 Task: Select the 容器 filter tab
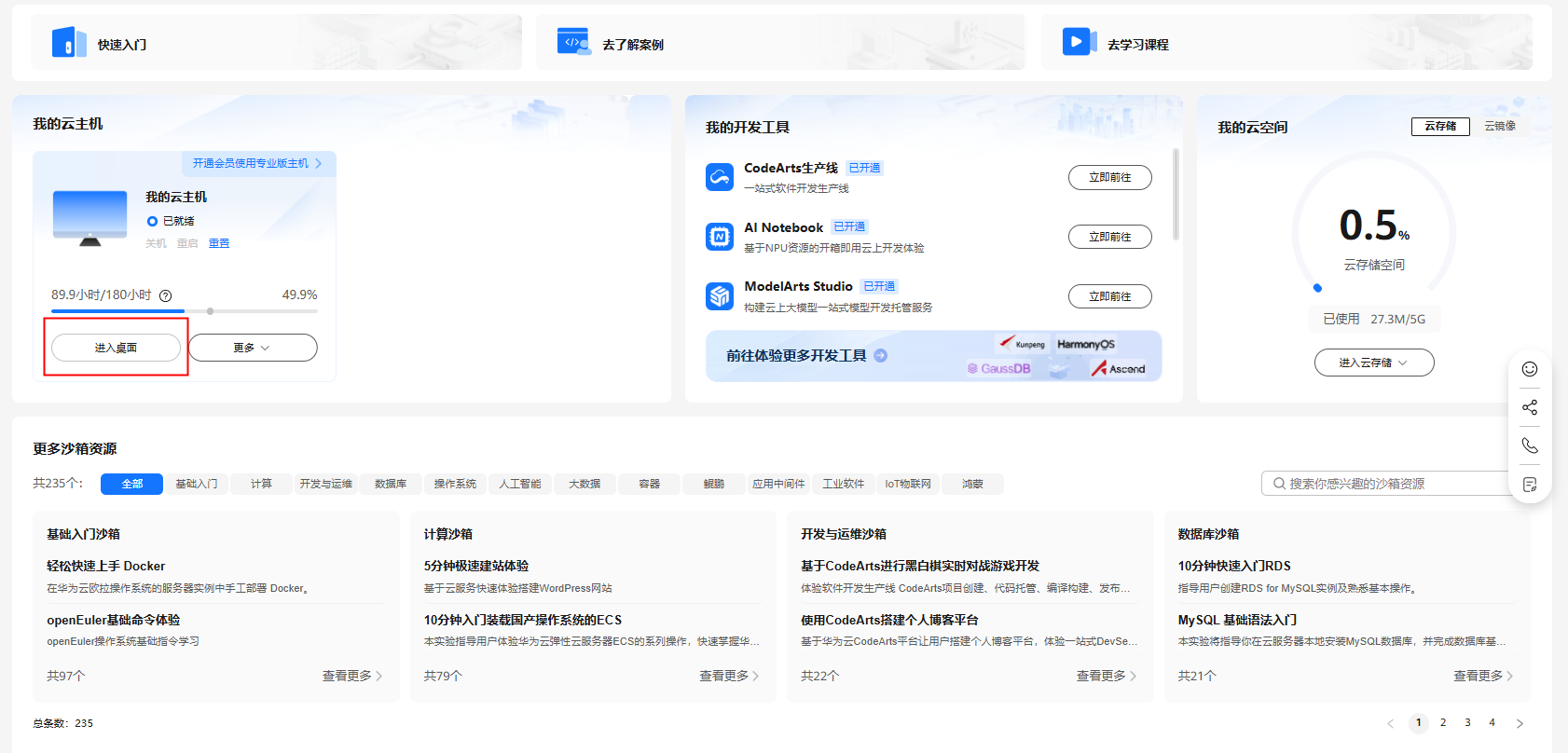pos(650,484)
